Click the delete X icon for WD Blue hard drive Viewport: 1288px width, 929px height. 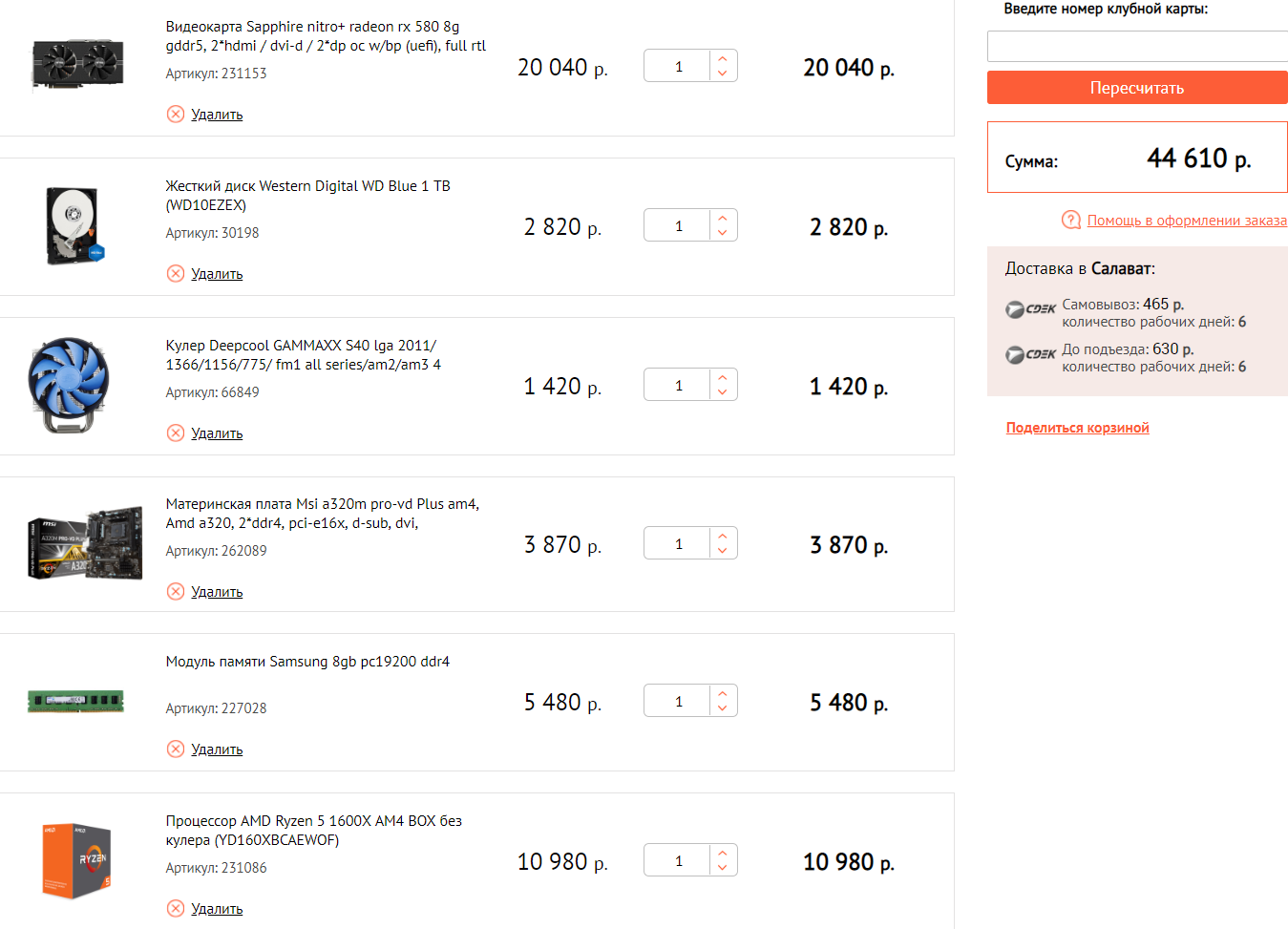[x=176, y=274]
